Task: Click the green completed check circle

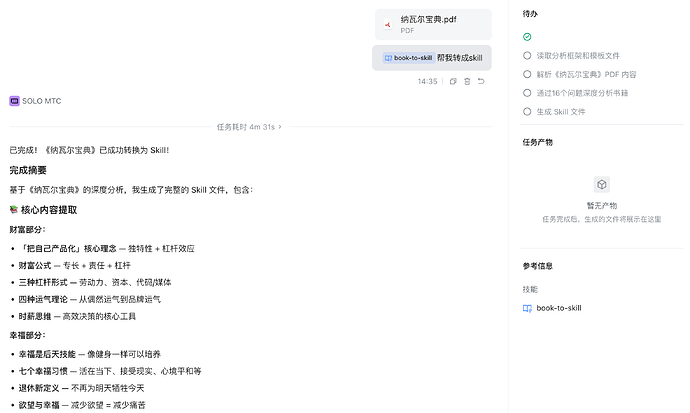Action: point(527,37)
